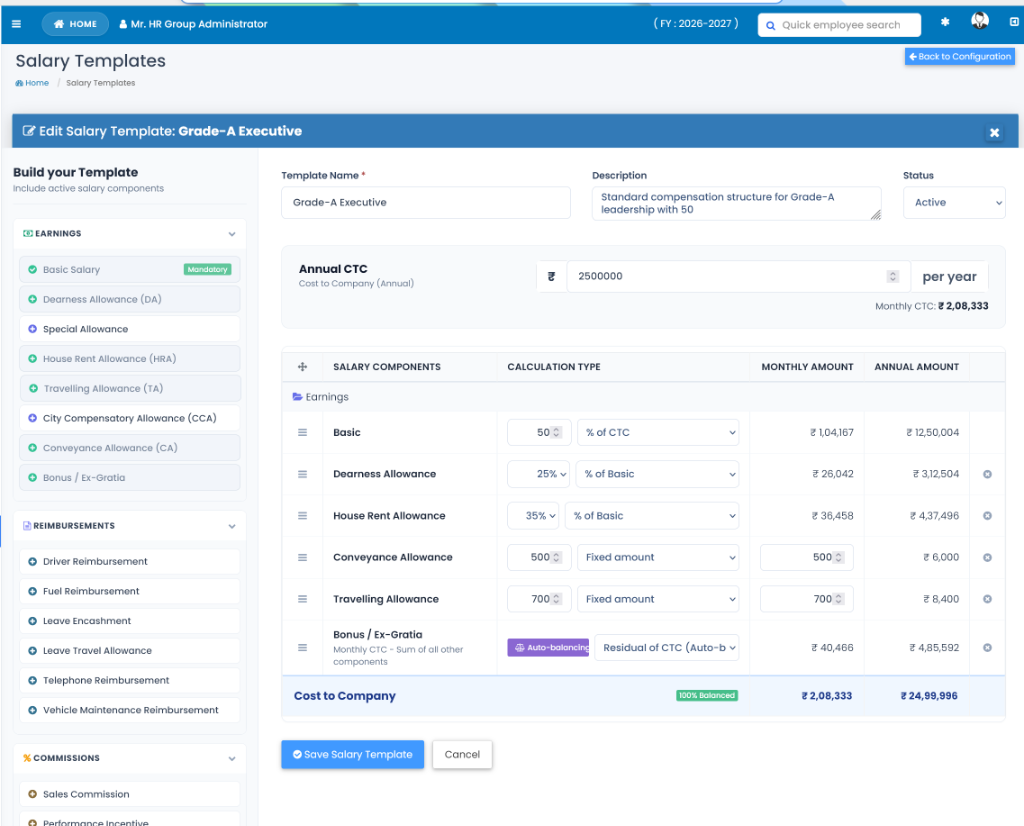Click the move icon in table header

pyautogui.click(x=302, y=367)
